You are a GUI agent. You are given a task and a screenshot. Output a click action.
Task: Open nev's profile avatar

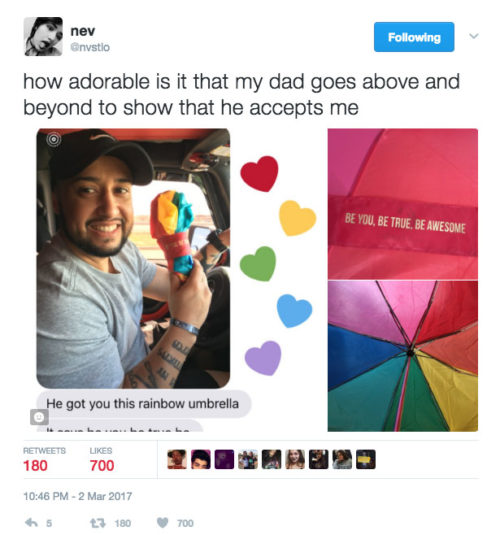point(43,36)
